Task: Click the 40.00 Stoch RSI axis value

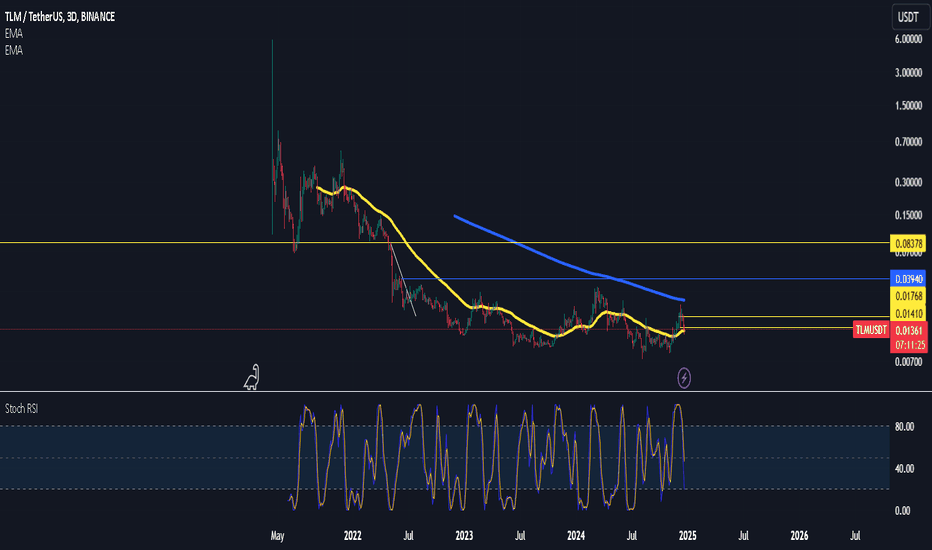Action: pos(905,469)
